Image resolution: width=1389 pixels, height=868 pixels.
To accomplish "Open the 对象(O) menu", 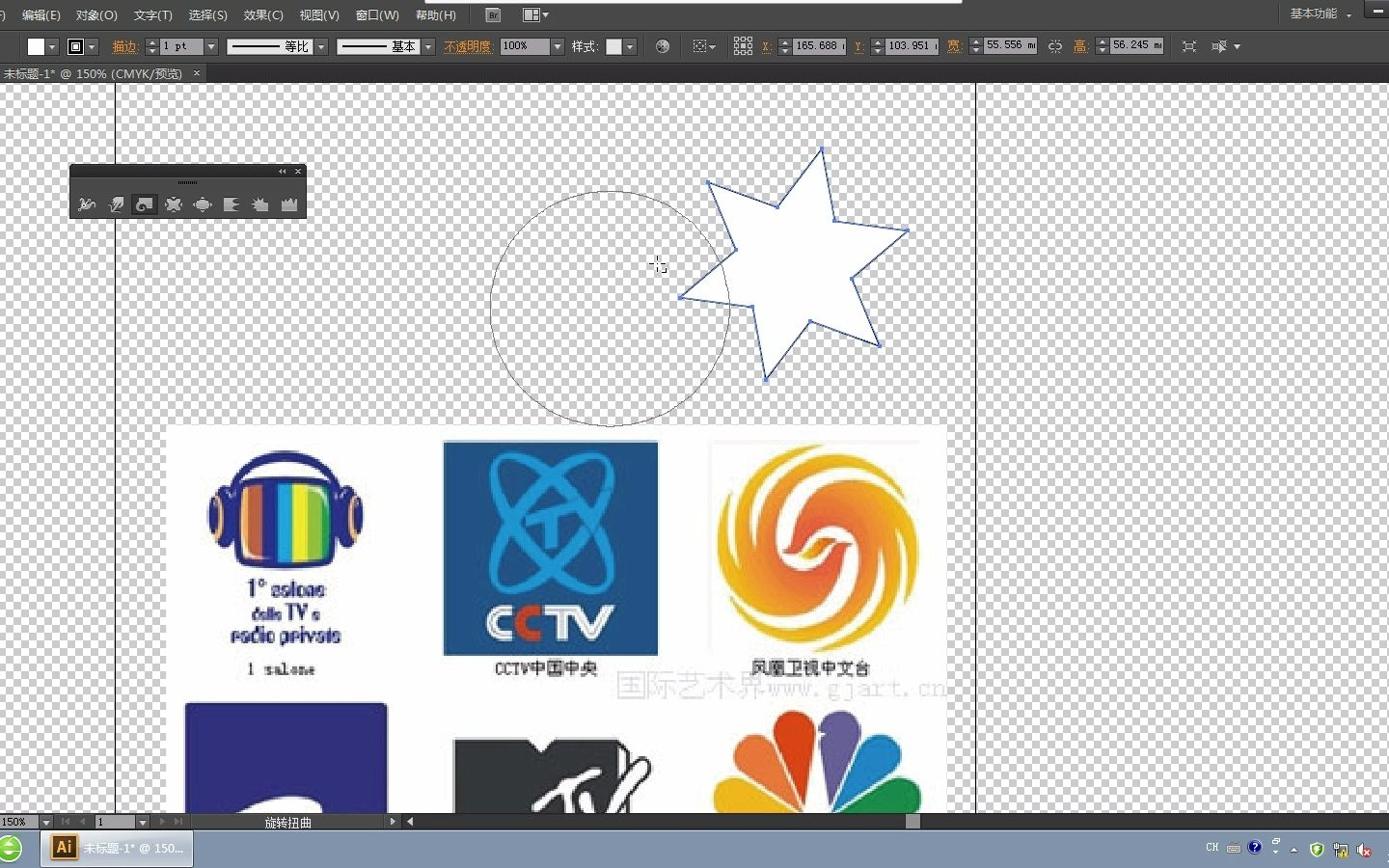I will point(96,15).
